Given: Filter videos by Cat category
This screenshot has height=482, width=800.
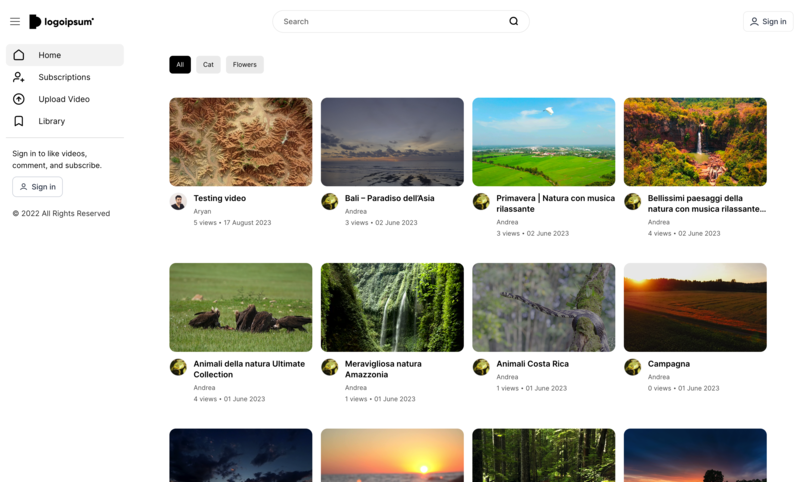Looking at the screenshot, I should click(208, 65).
